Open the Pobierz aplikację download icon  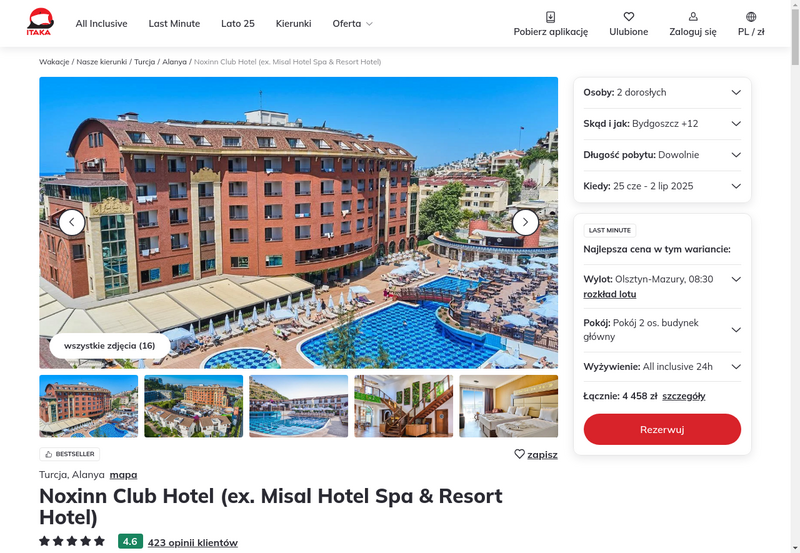point(551,17)
